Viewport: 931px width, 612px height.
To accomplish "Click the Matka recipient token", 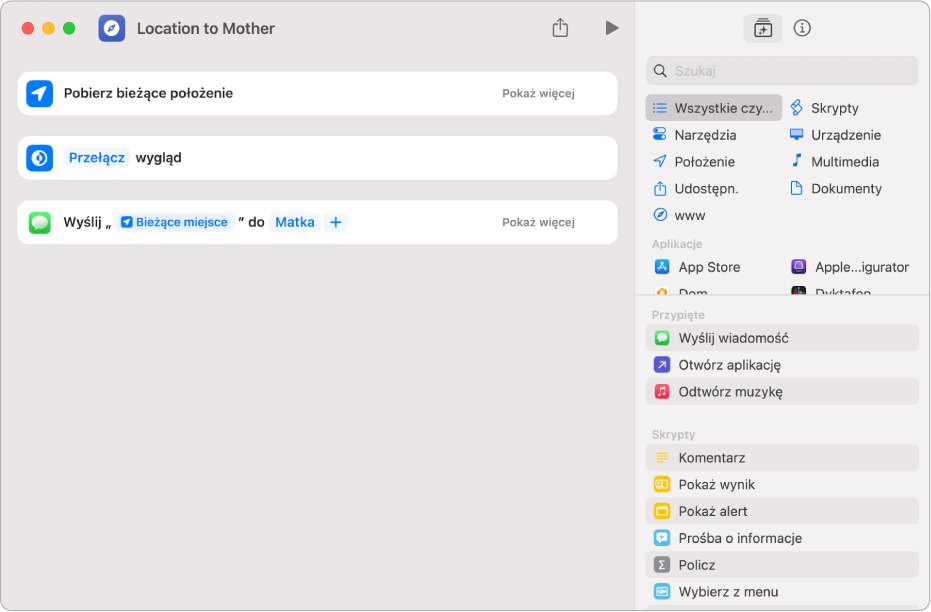I will tap(294, 222).
